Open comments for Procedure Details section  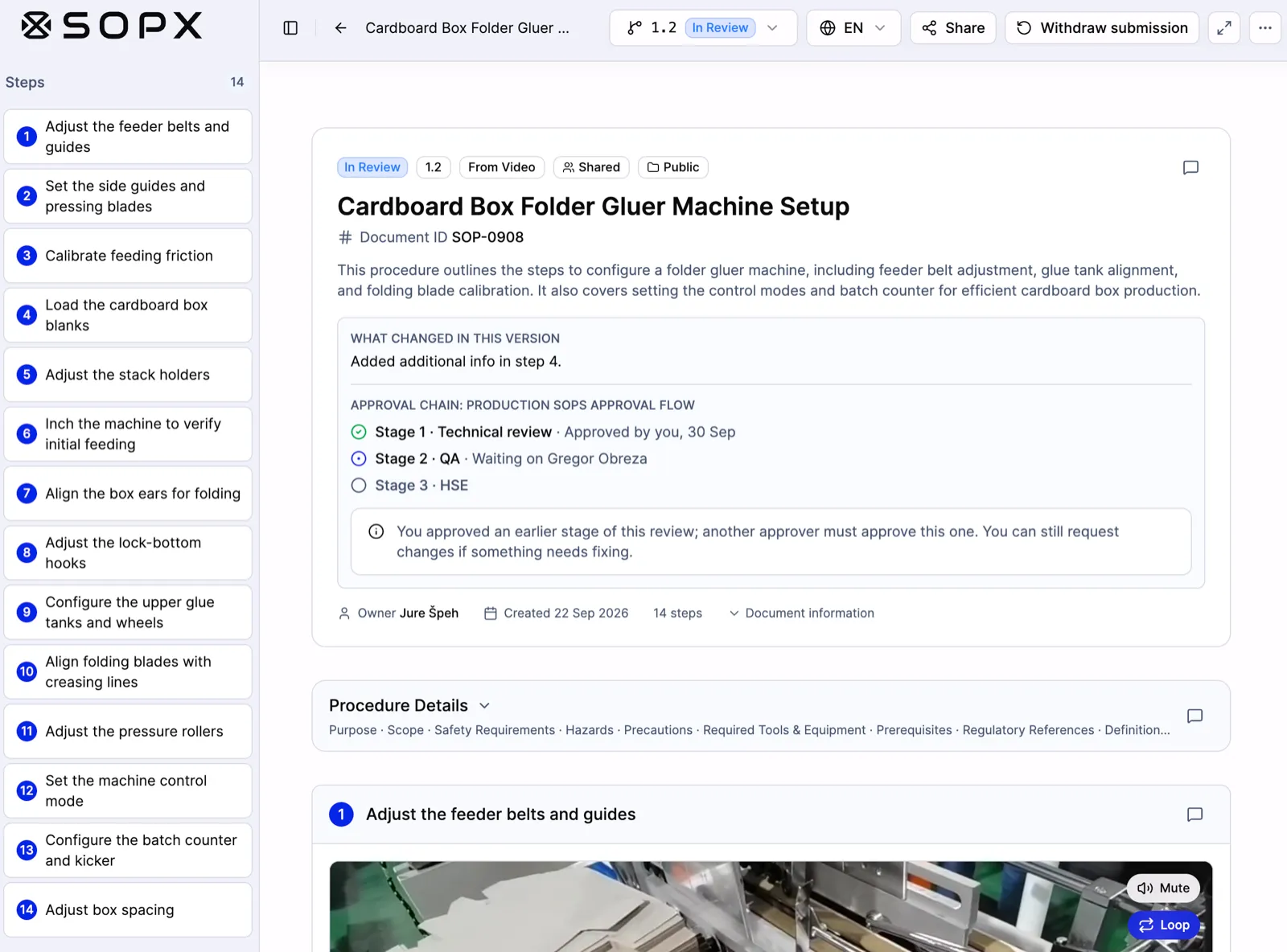coord(1194,716)
